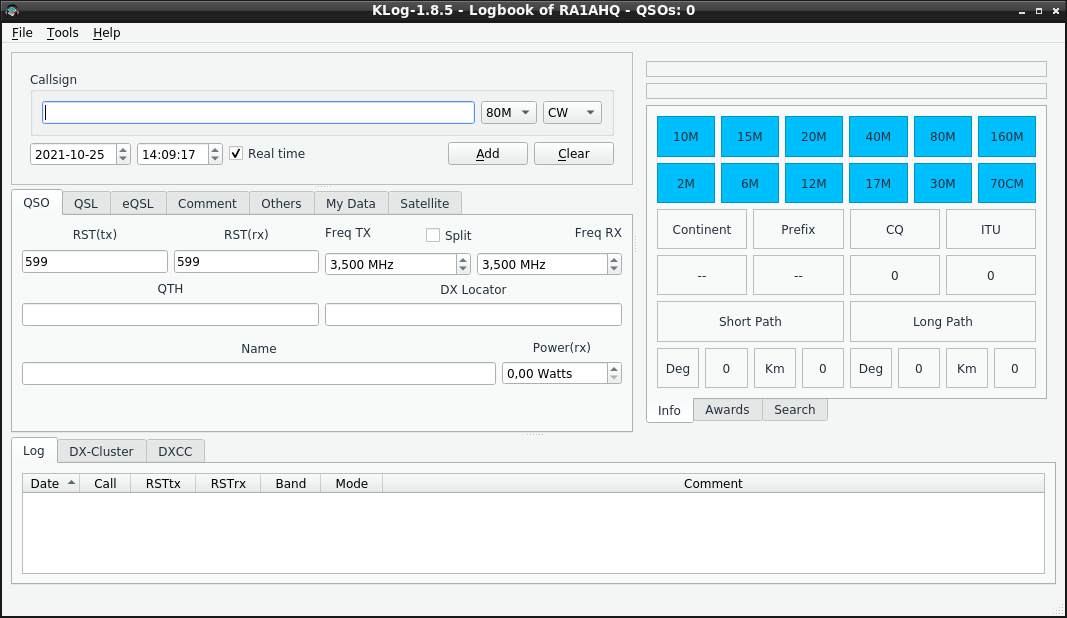Click the KLog application icon in title bar

point(12,10)
